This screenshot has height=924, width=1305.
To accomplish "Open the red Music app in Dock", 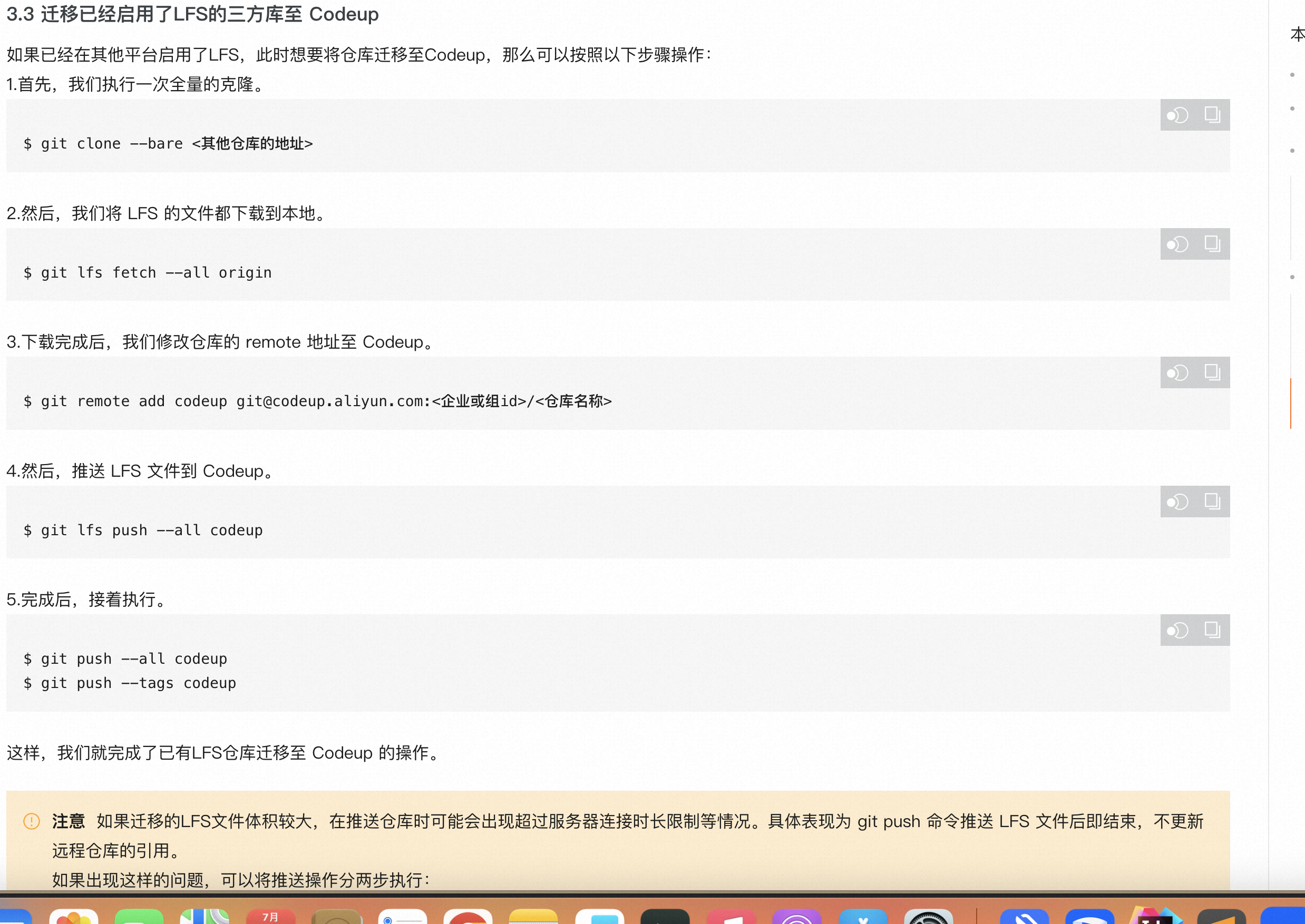I will tap(732, 916).
